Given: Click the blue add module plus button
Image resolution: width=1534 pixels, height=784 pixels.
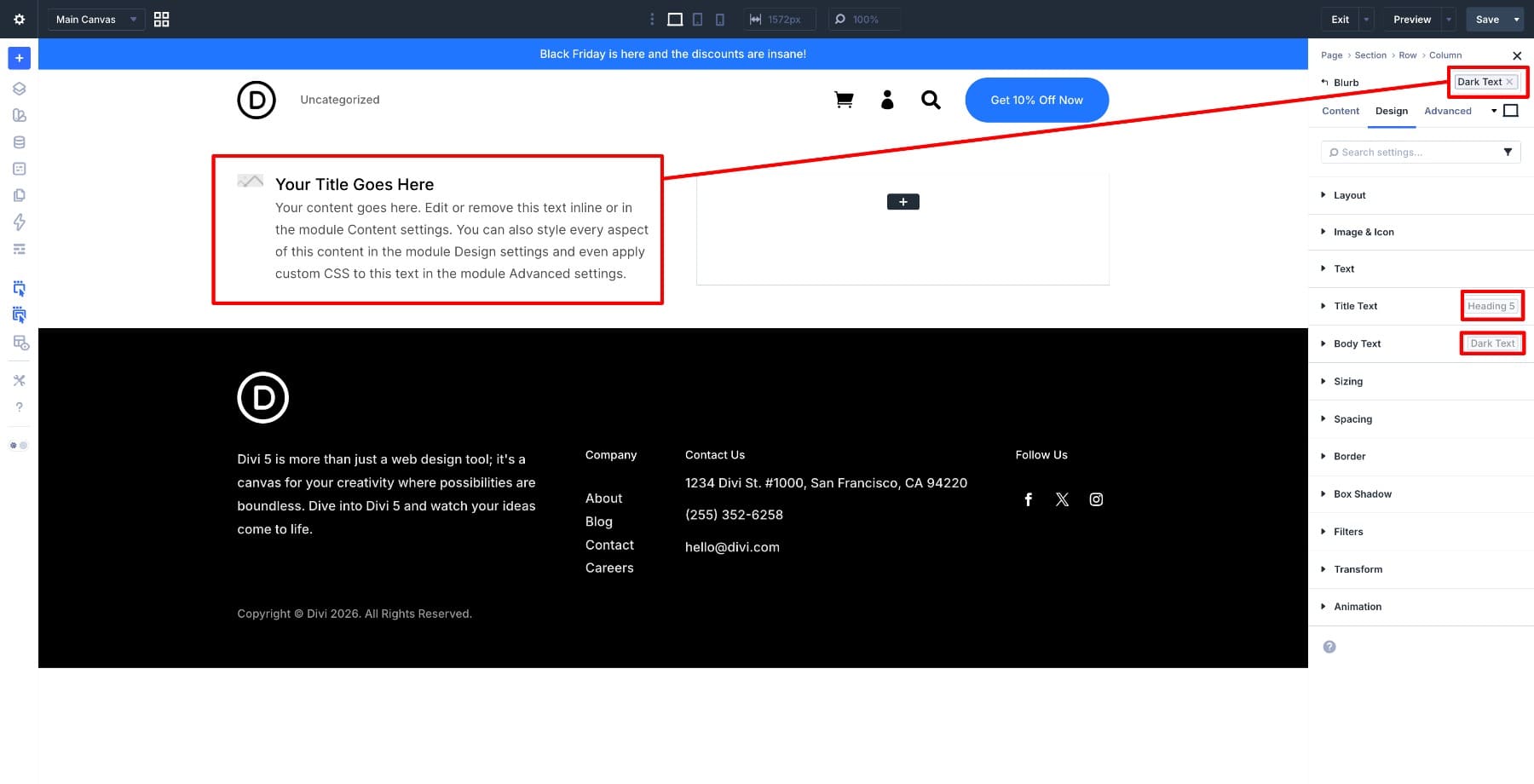Looking at the screenshot, I should point(19,58).
